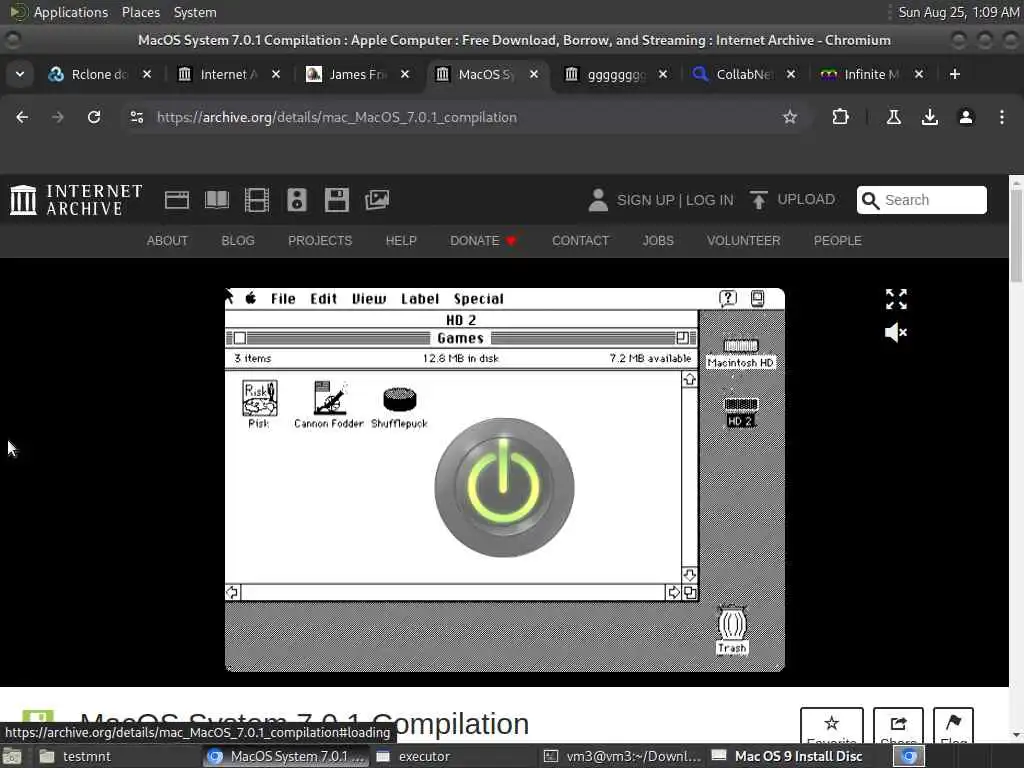Focus the Internet Archive search field
The image size is (1024, 768).
click(x=921, y=200)
